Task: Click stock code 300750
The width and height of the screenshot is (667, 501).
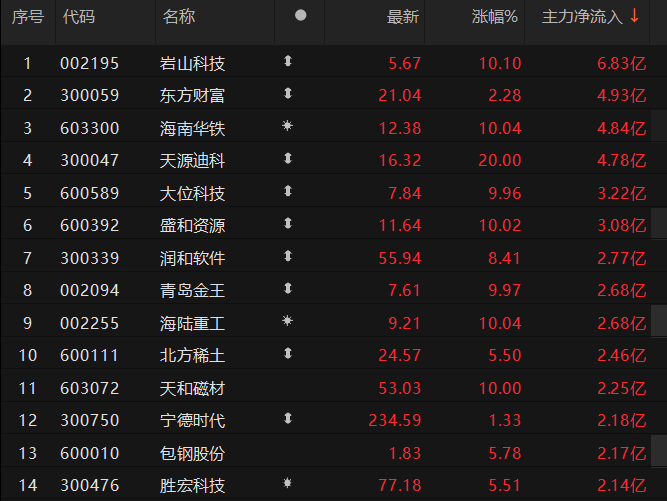Action: coord(89,420)
